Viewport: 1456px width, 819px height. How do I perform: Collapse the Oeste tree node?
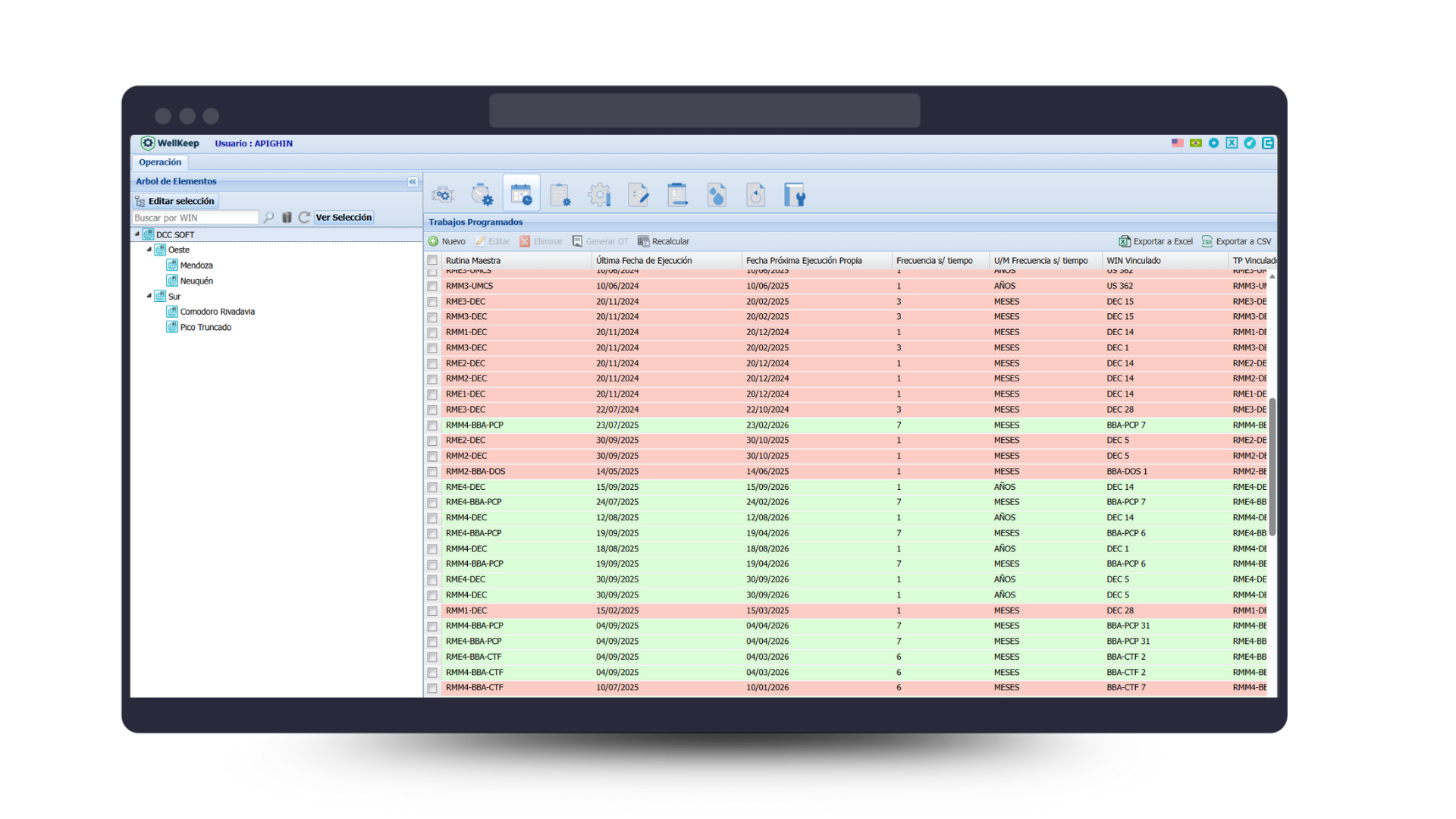pos(149,249)
